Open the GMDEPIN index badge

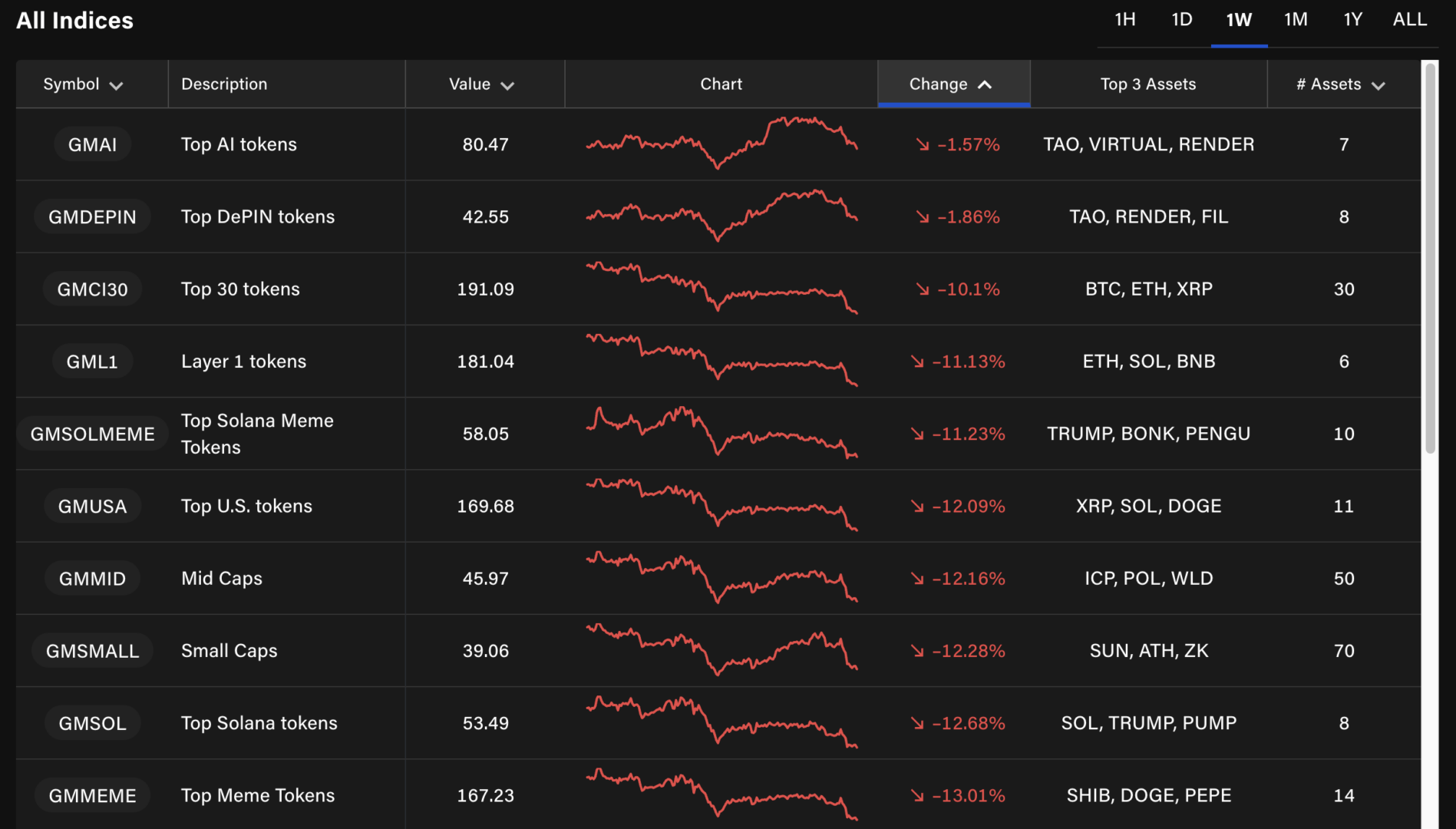tap(92, 217)
